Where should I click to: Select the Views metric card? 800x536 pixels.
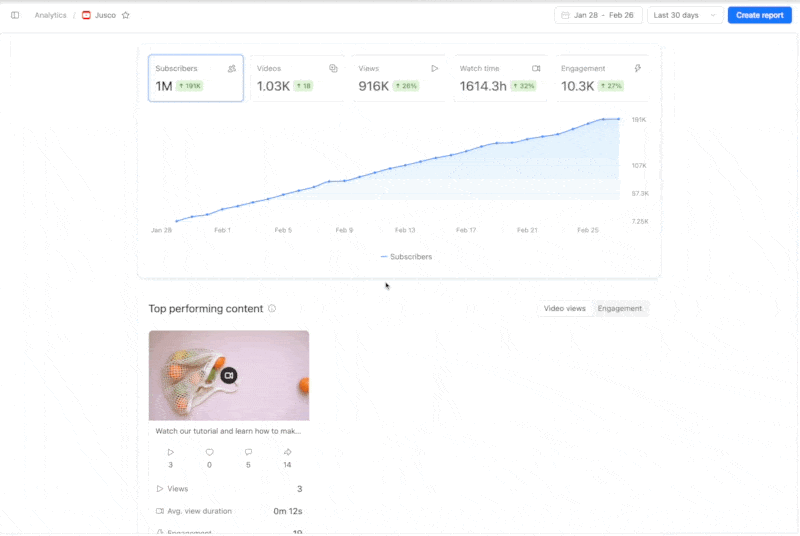[399, 78]
